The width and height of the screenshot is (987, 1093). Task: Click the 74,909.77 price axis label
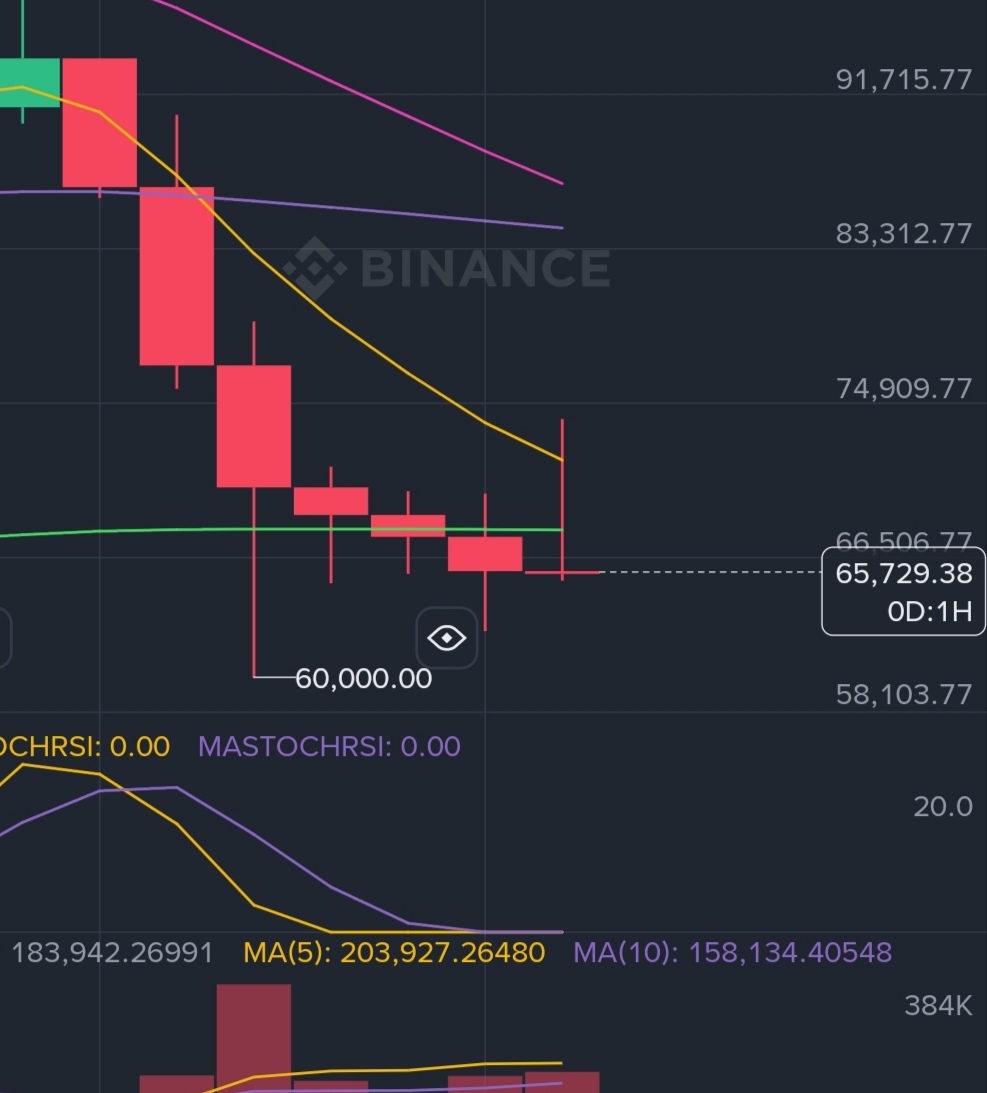[903, 388]
